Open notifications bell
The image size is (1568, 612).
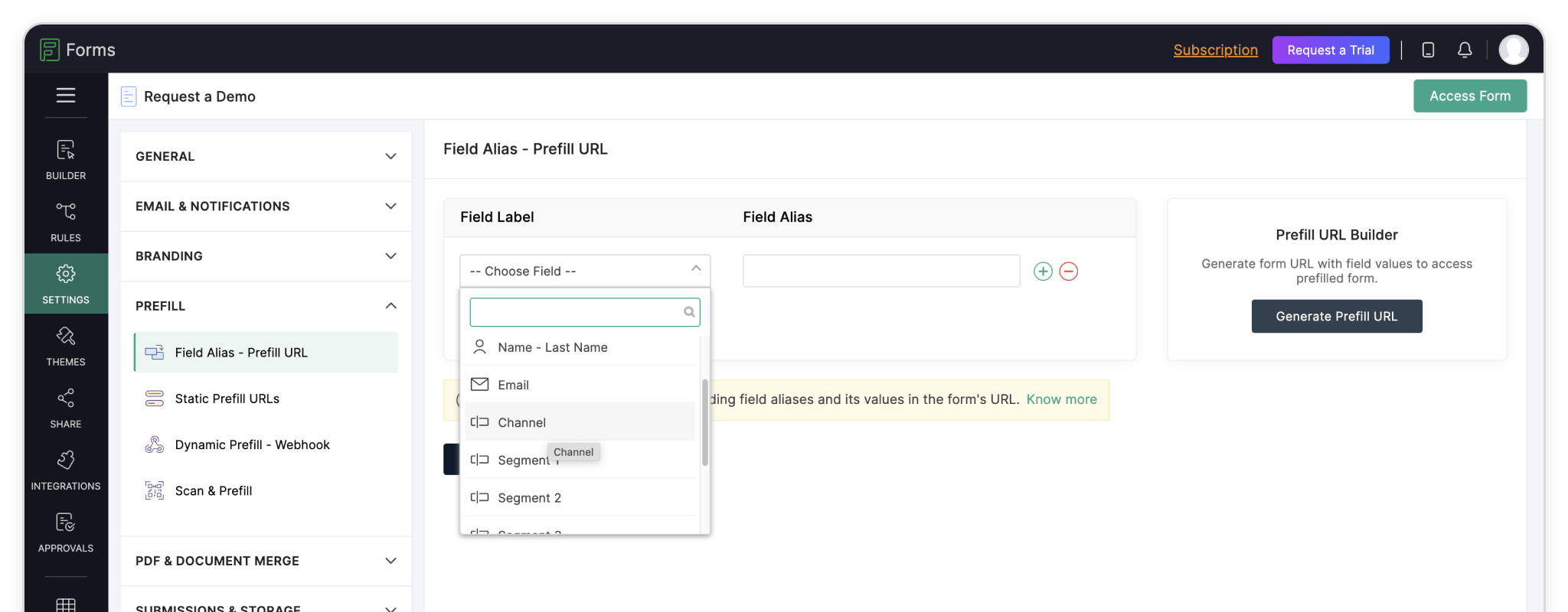(x=1465, y=50)
